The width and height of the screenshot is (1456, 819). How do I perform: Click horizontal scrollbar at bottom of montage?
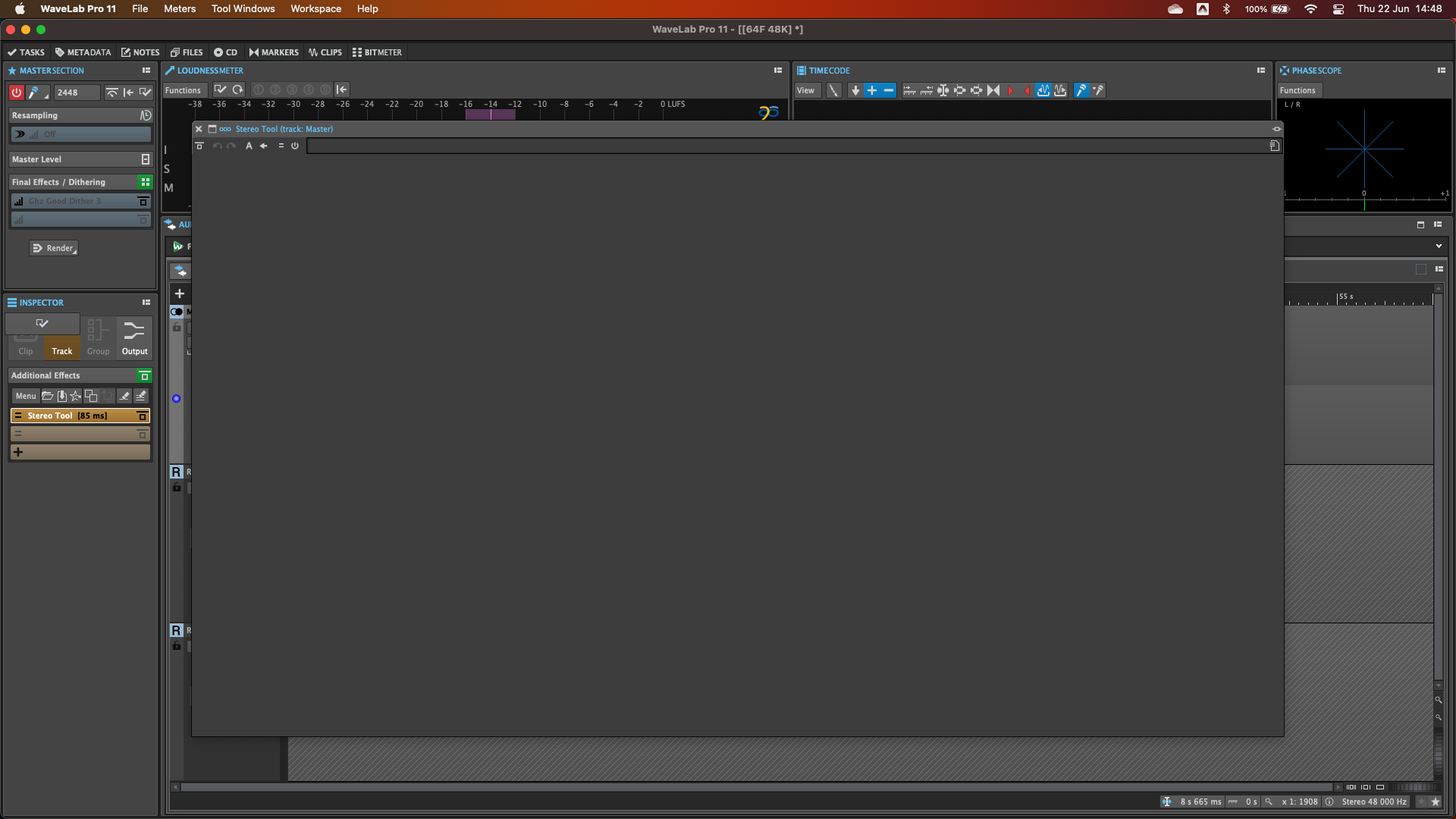coord(756,787)
